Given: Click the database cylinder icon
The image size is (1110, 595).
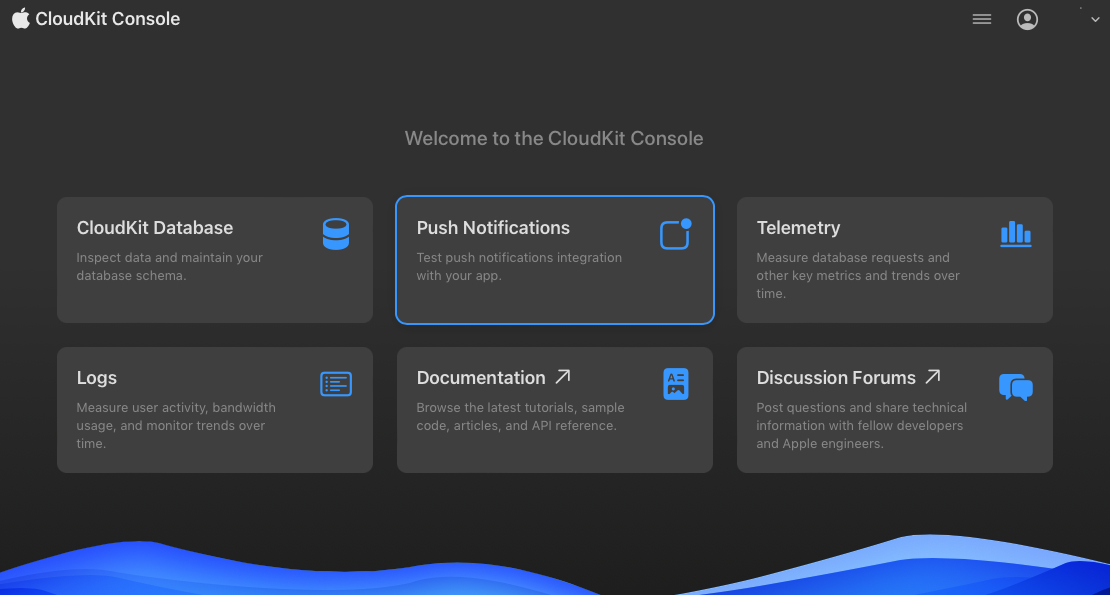Looking at the screenshot, I should pos(336,234).
